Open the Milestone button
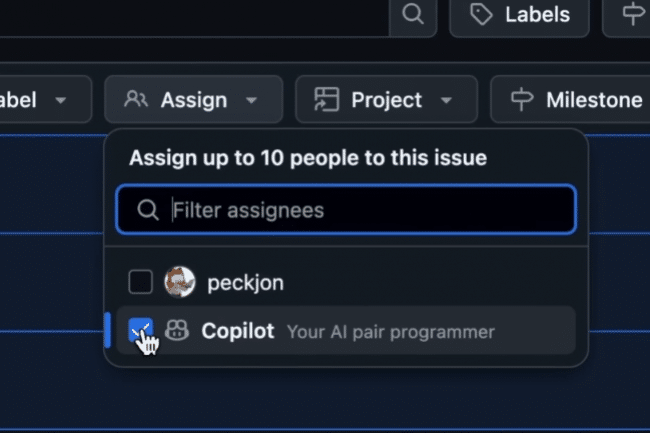 [x=570, y=99]
